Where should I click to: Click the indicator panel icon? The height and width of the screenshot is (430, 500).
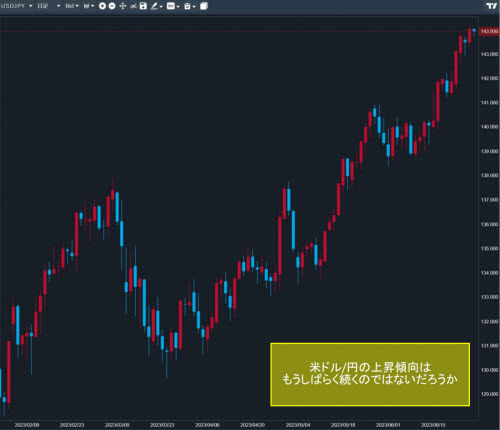pos(171,6)
